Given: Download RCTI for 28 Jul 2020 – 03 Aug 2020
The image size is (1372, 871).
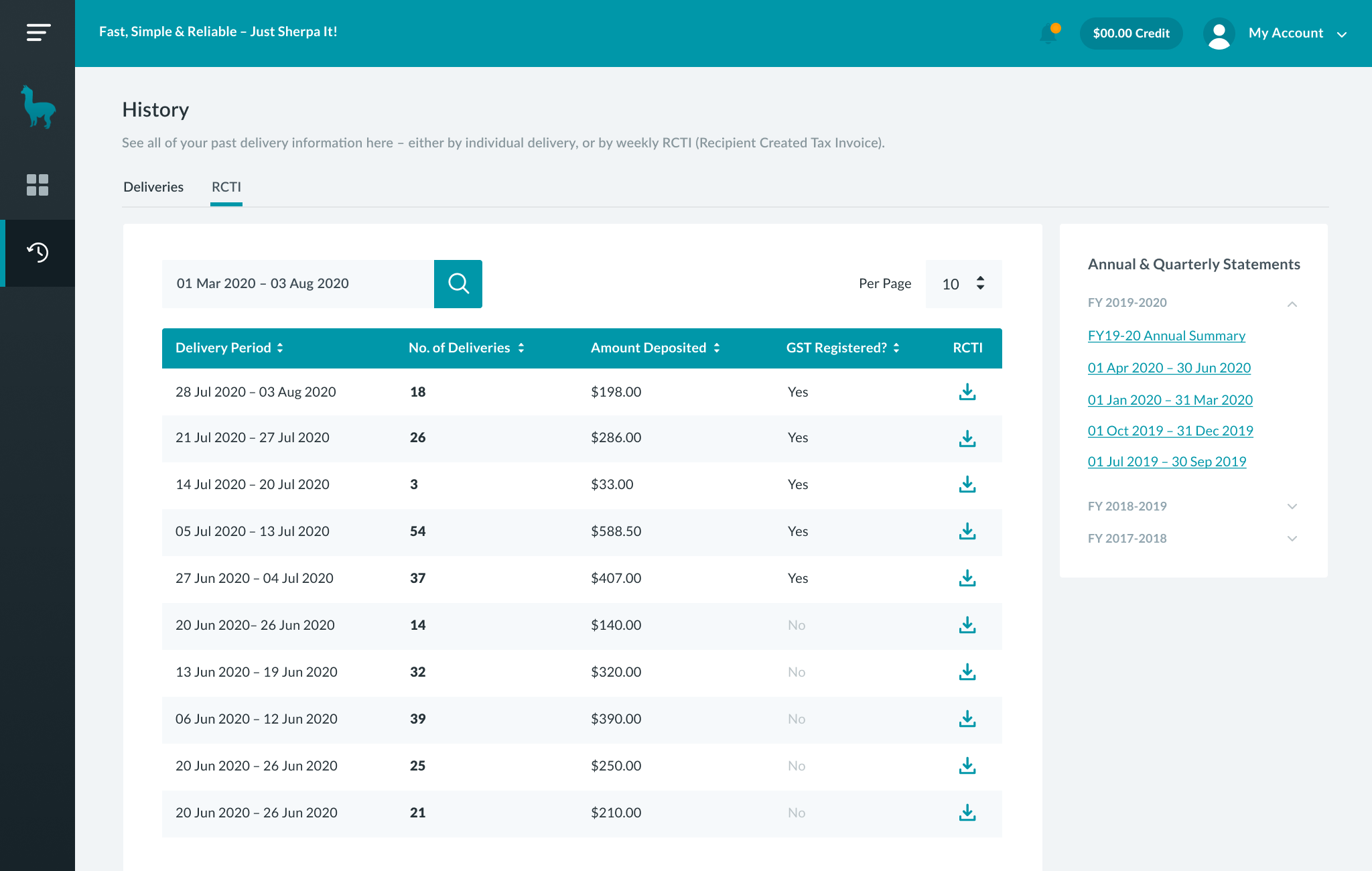Looking at the screenshot, I should click(967, 392).
